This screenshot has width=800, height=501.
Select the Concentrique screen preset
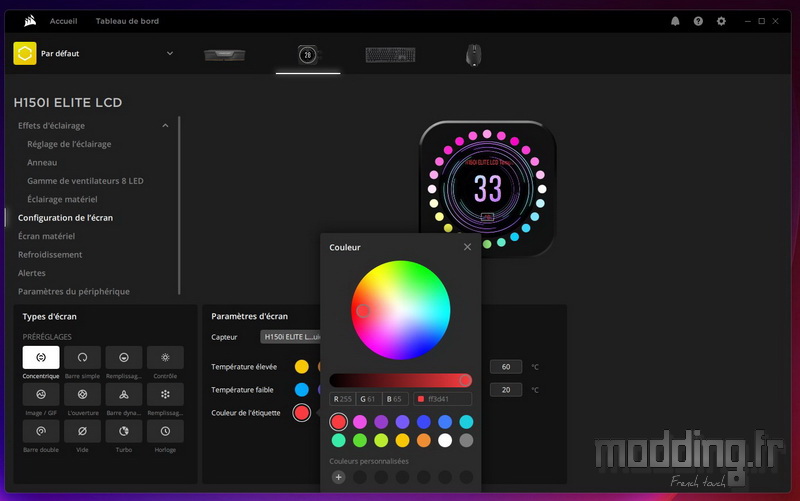[x=41, y=357]
